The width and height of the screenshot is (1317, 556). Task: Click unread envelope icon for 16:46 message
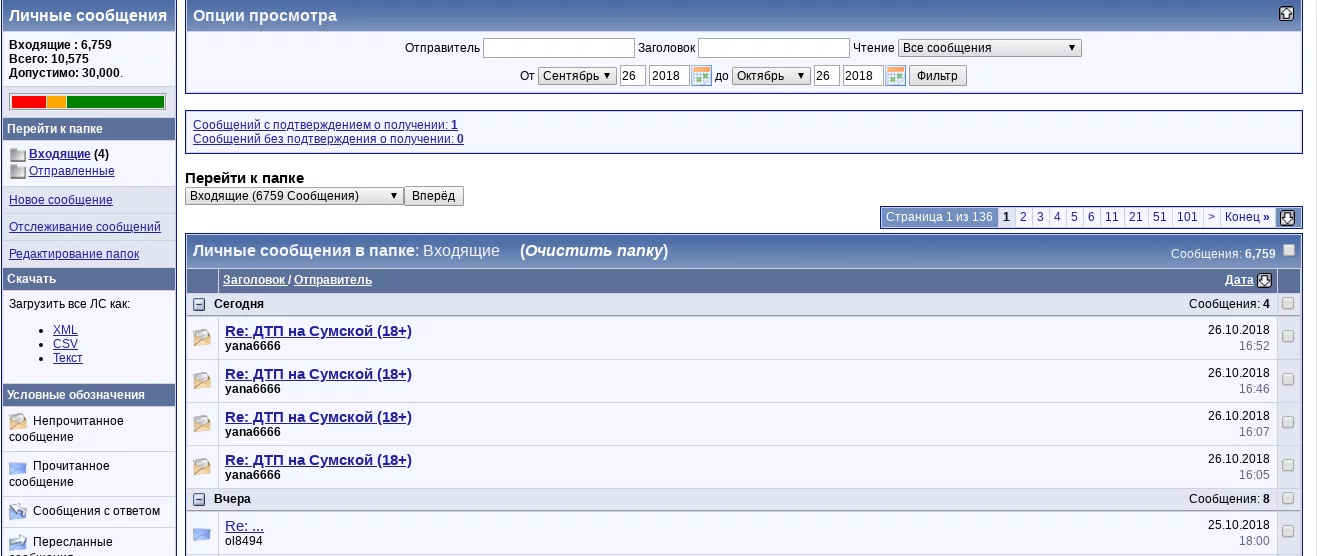tap(202, 381)
